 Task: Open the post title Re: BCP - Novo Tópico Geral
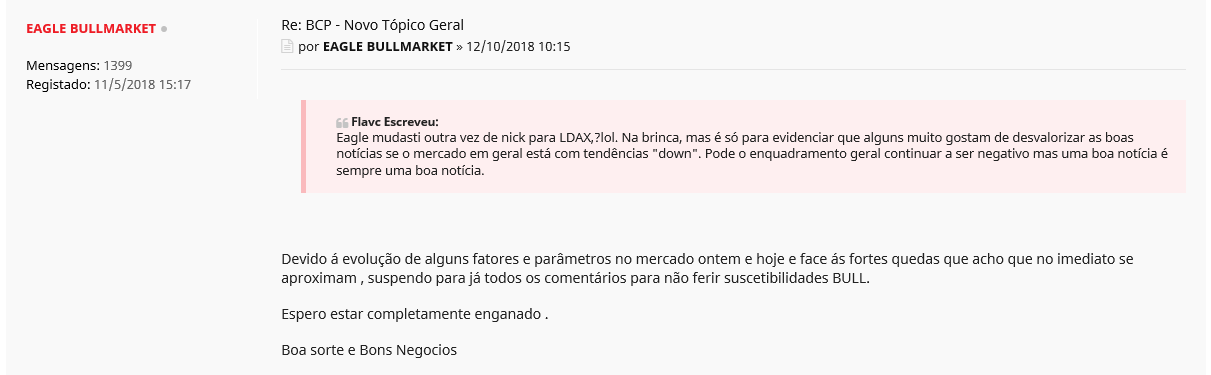coord(372,25)
